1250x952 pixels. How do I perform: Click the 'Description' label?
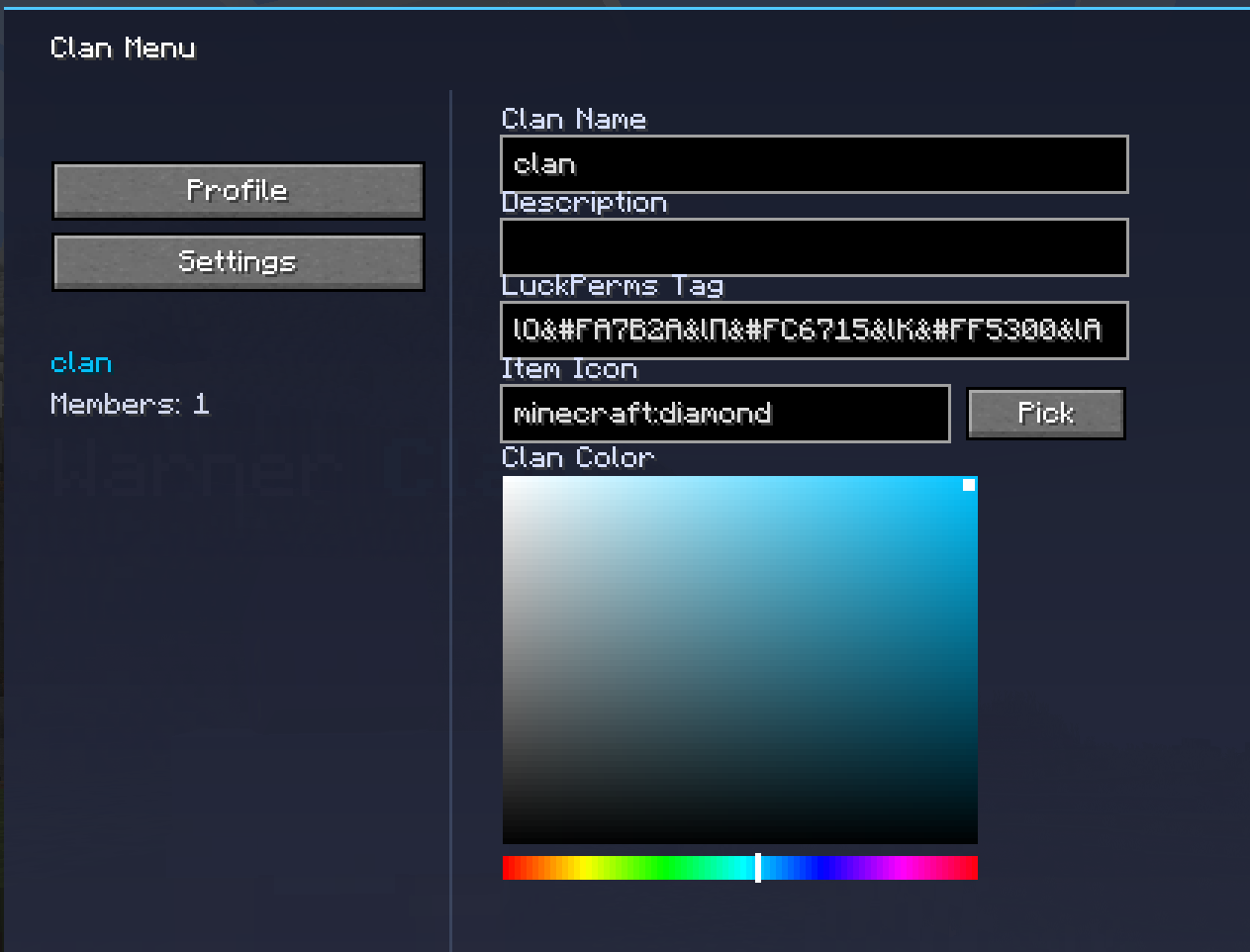click(x=584, y=203)
